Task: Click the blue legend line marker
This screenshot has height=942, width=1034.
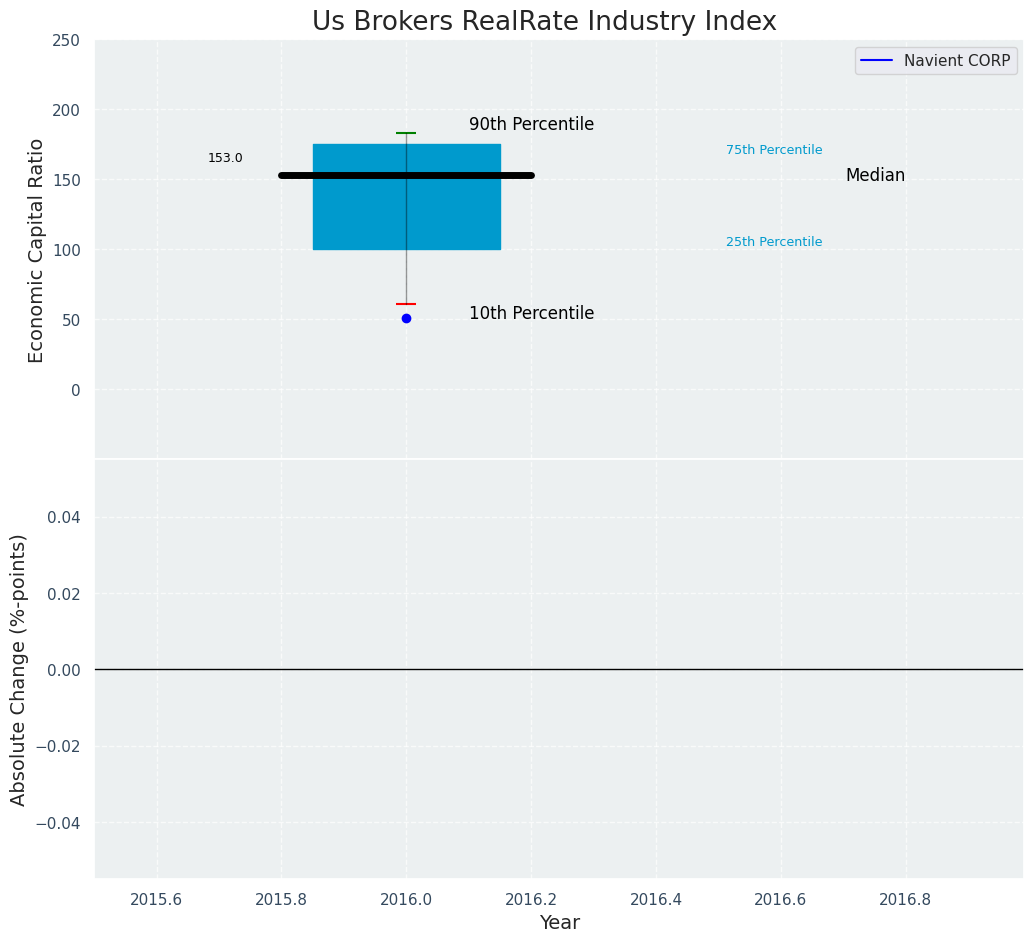Action: [876, 61]
